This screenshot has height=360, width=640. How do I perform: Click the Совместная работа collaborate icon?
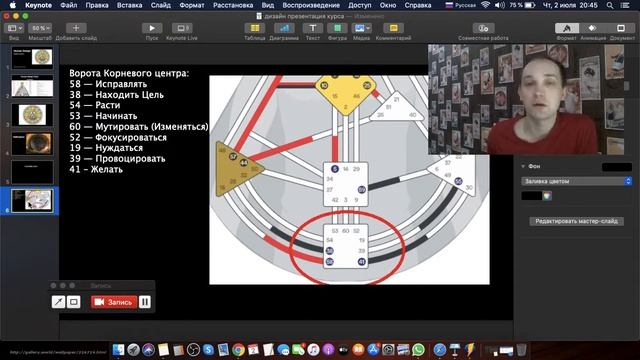[483, 28]
